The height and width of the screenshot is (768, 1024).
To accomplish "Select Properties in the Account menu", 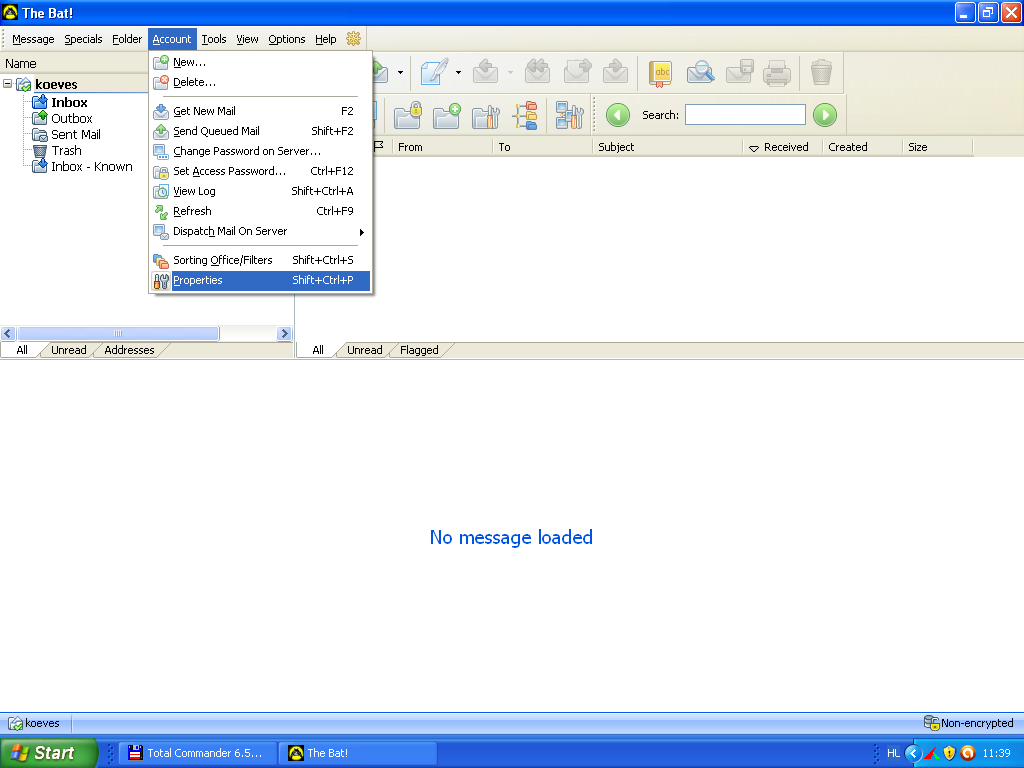I will click(261, 281).
